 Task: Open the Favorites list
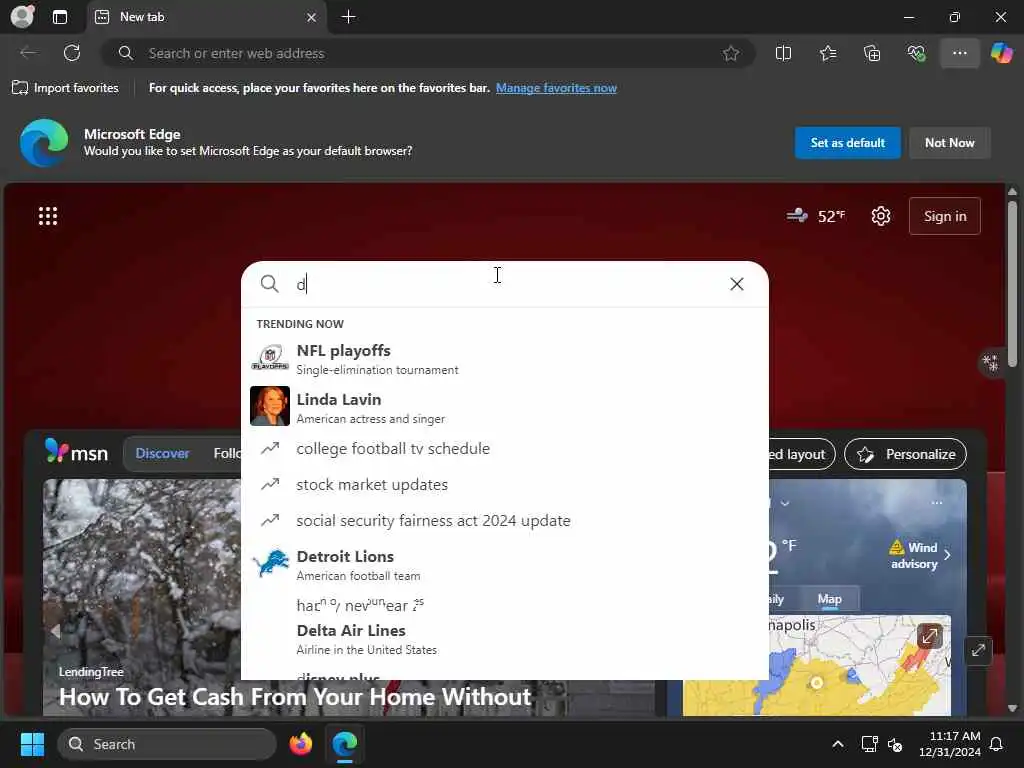828,53
